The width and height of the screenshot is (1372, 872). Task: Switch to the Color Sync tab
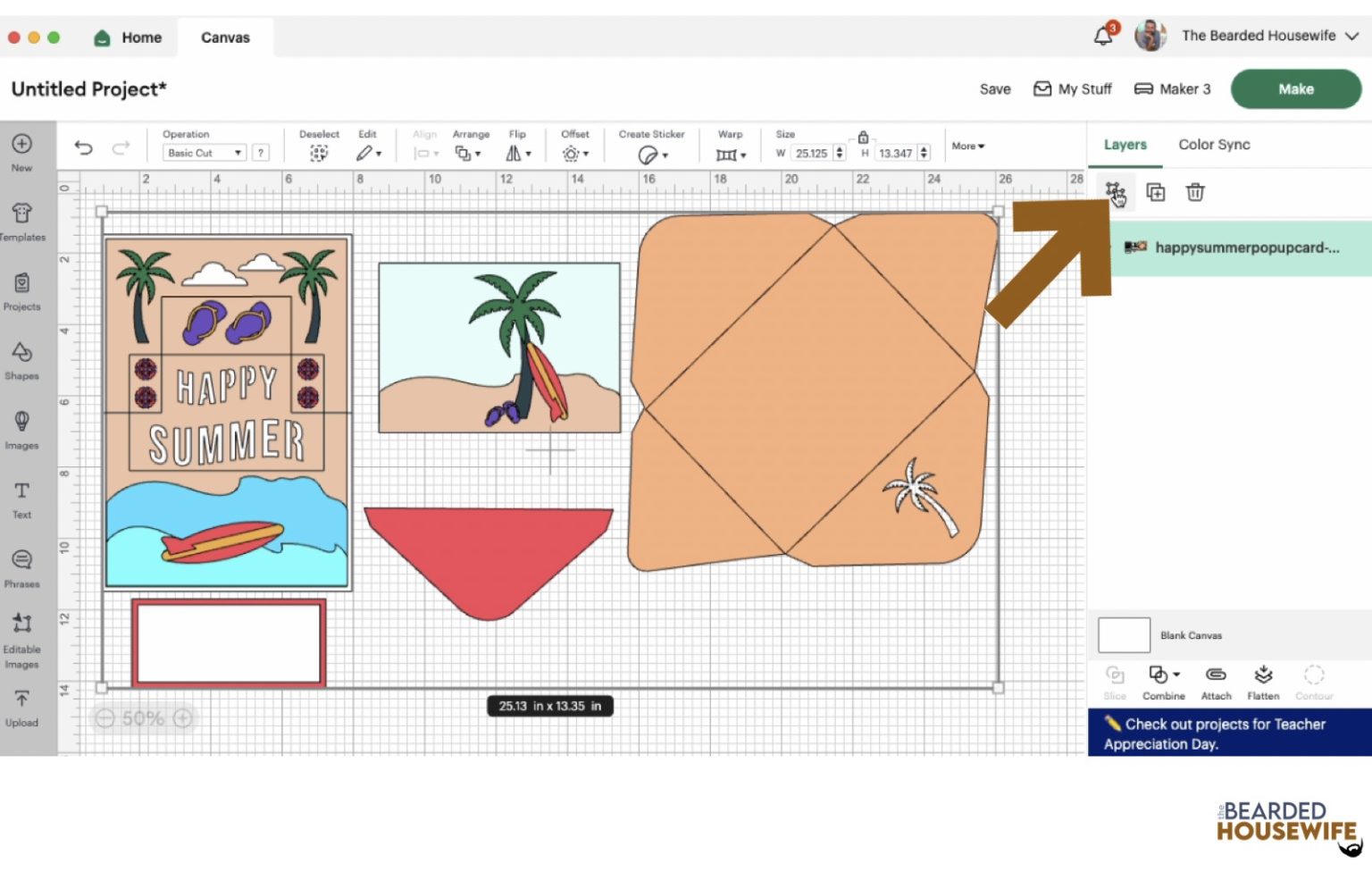1213,145
